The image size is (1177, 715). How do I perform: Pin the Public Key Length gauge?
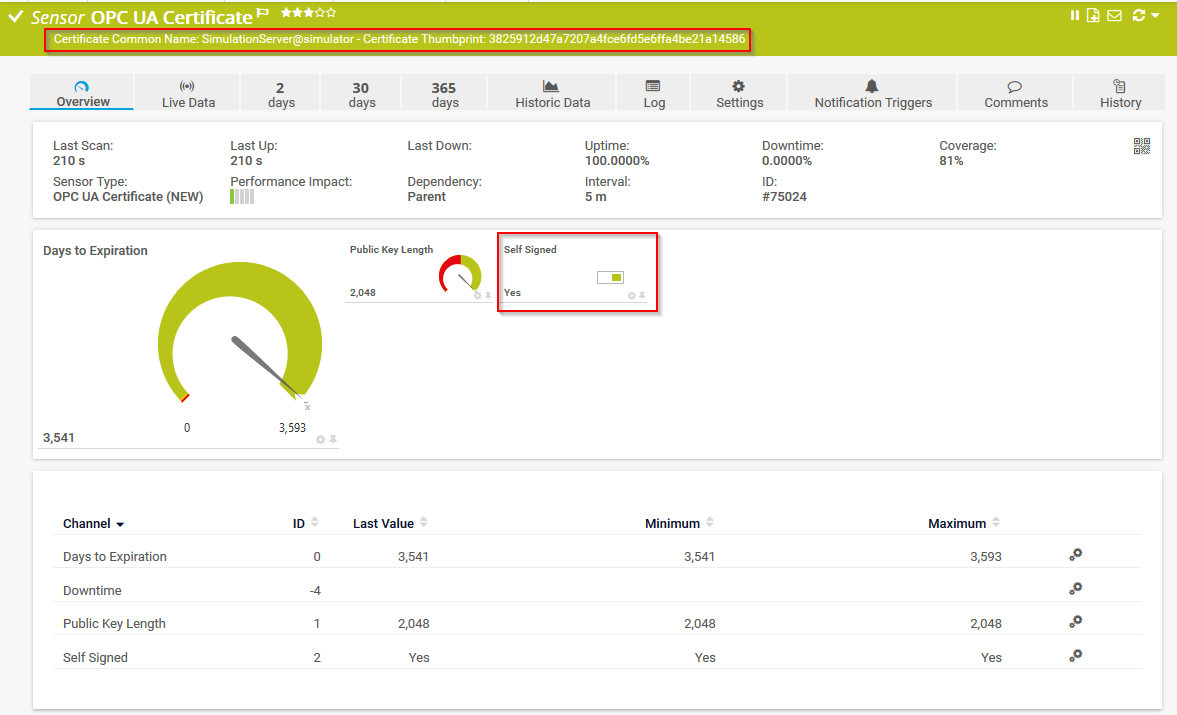click(x=486, y=294)
